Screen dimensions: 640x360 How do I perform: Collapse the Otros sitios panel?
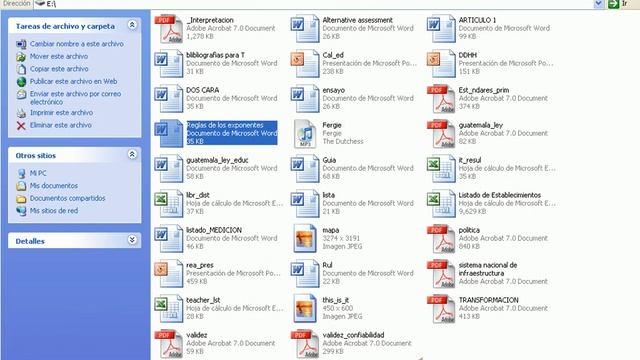click(132, 155)
